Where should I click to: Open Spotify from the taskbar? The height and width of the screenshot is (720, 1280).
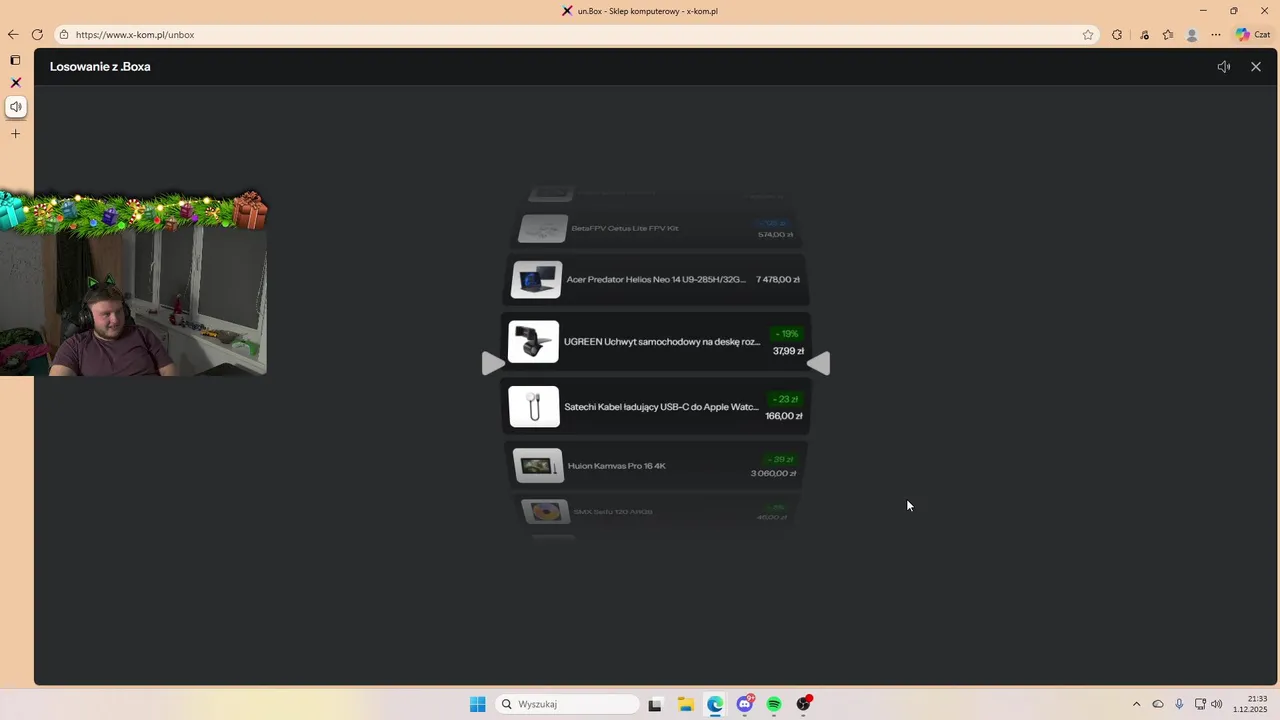pyautogui.click(x=774, y=704)
